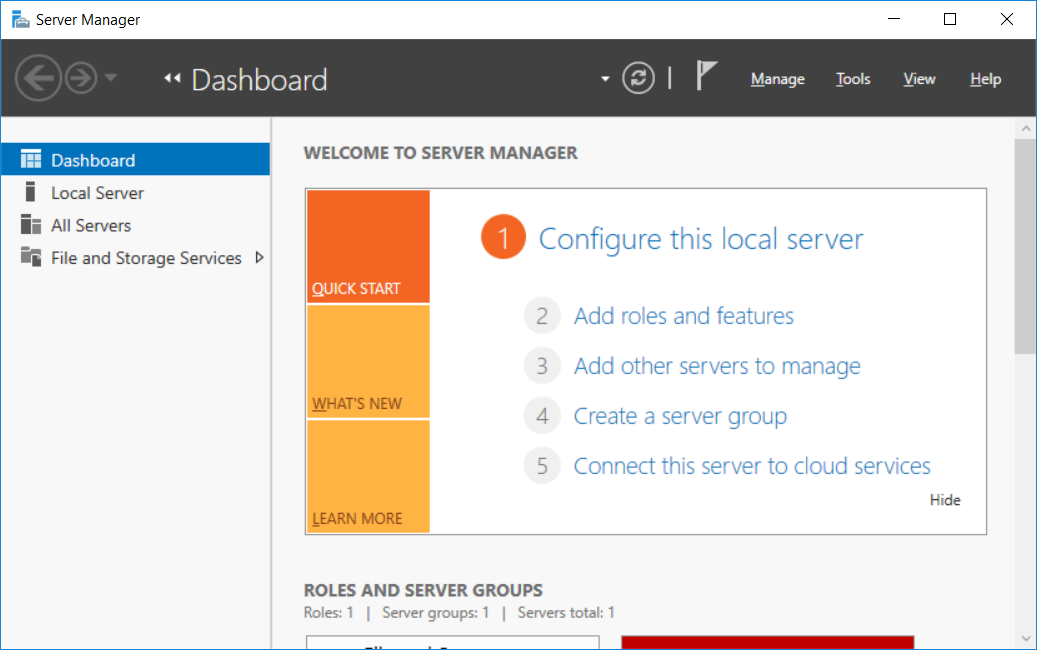The width and height of the screenshot is (1037, 650).
Task: Click the Local Server icon
Action: pyautogui.click(x=30, y=192)
